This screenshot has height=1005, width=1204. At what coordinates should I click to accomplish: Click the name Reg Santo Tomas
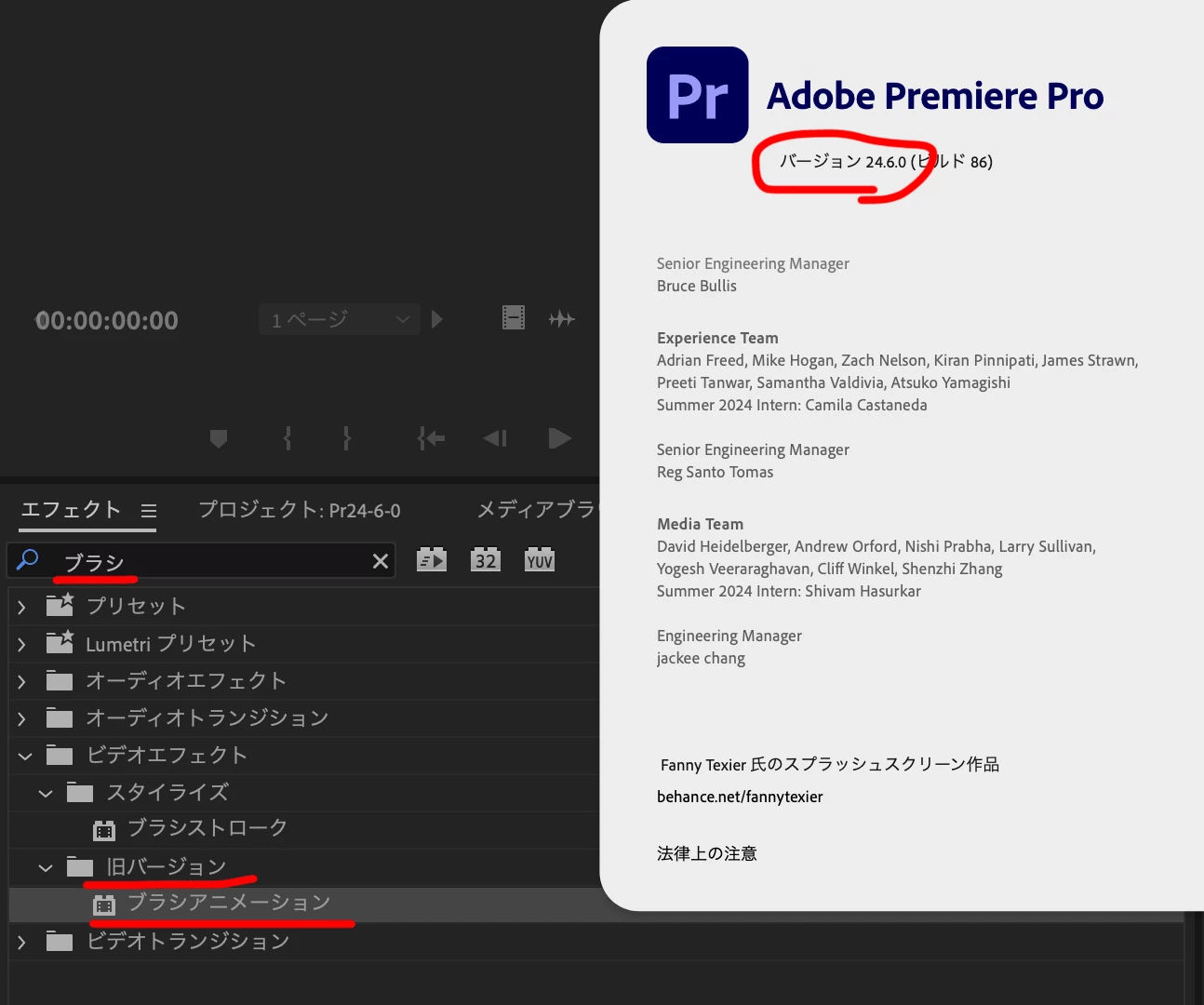coord(715,472)
